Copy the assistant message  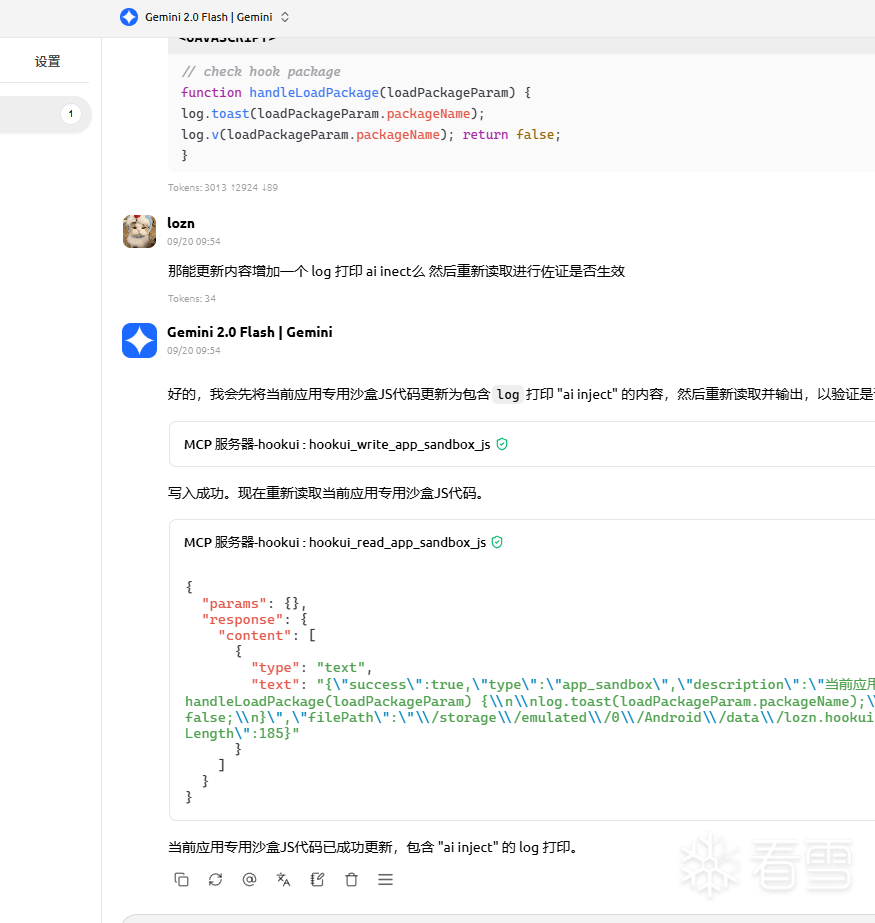point(181,879)
